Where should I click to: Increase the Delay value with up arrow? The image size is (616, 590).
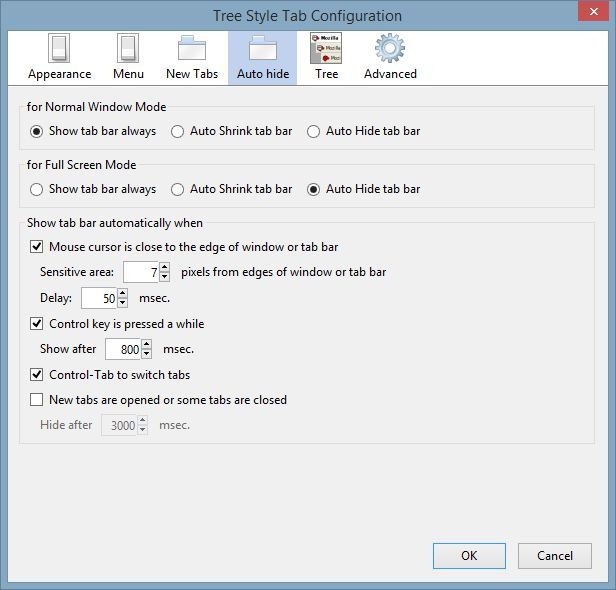[123, 293]
